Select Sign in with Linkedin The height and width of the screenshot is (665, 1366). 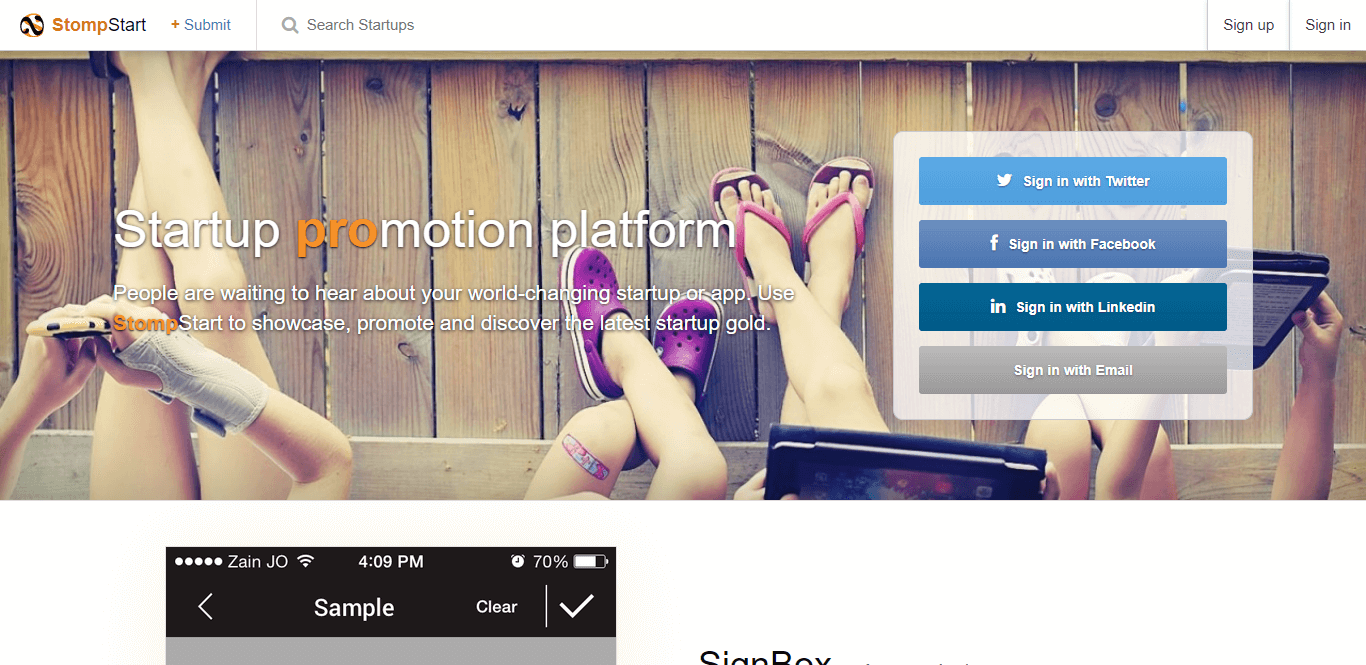click(1073, 307)
